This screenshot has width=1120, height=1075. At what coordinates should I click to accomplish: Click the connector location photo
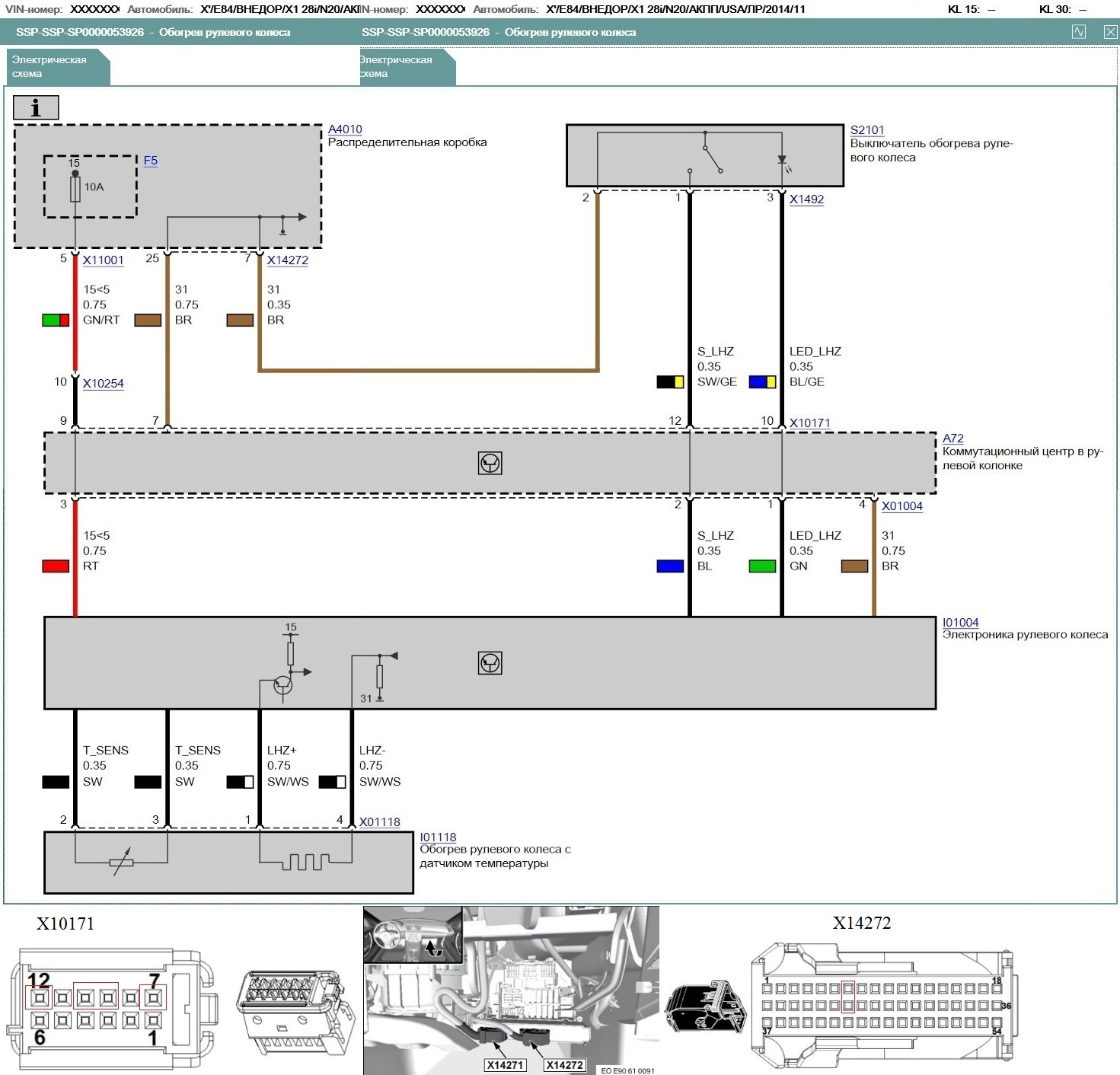coord(511,990)
